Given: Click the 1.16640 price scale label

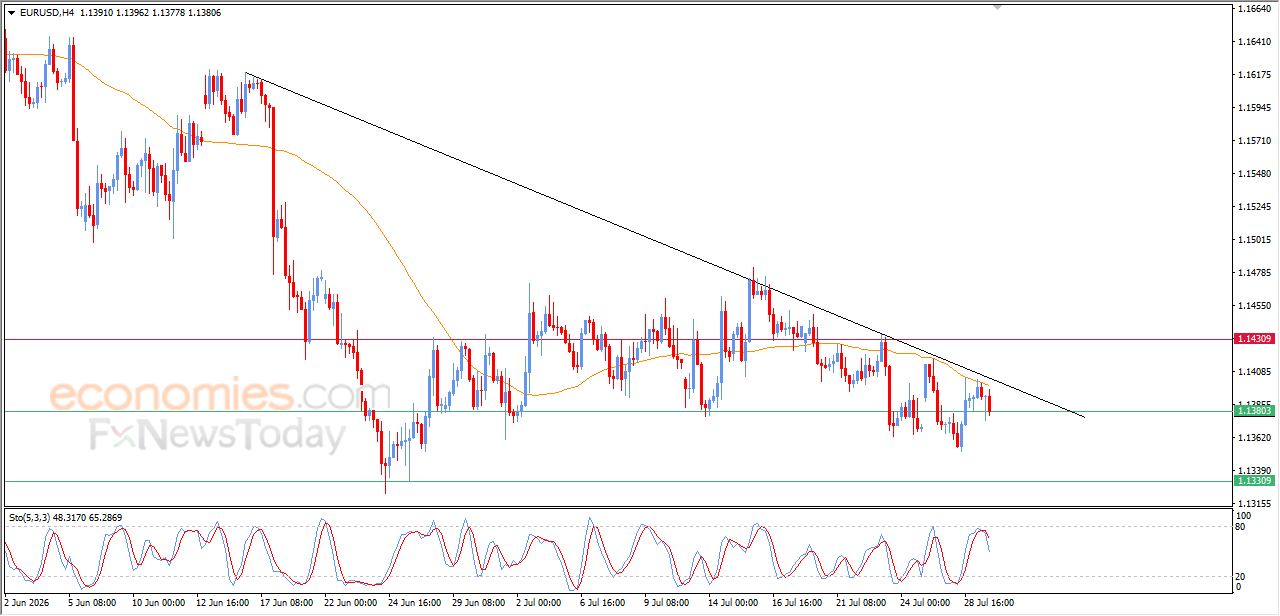Looking at the screenshot, I should pos(1253,9).
